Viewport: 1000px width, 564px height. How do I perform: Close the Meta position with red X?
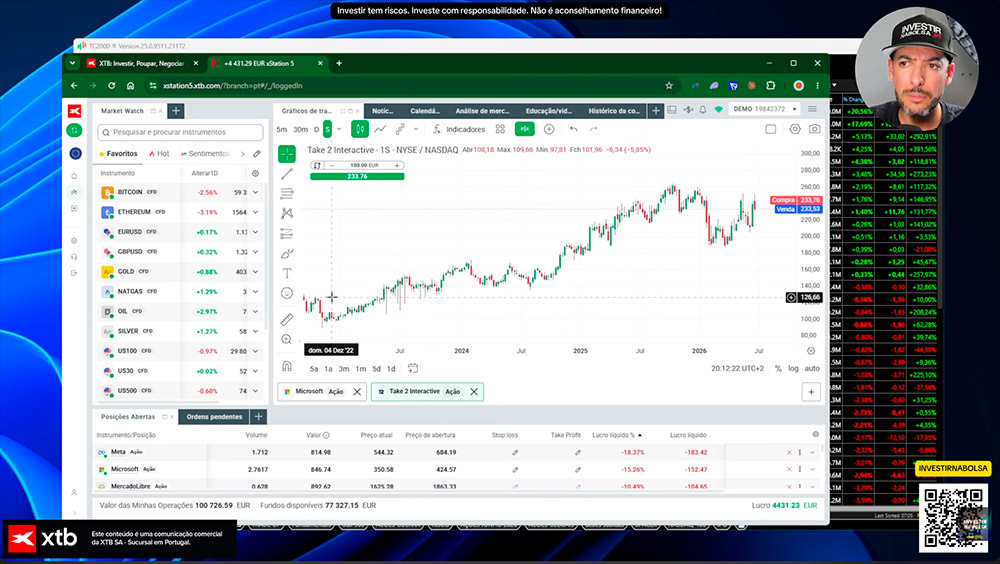point(789,452)
